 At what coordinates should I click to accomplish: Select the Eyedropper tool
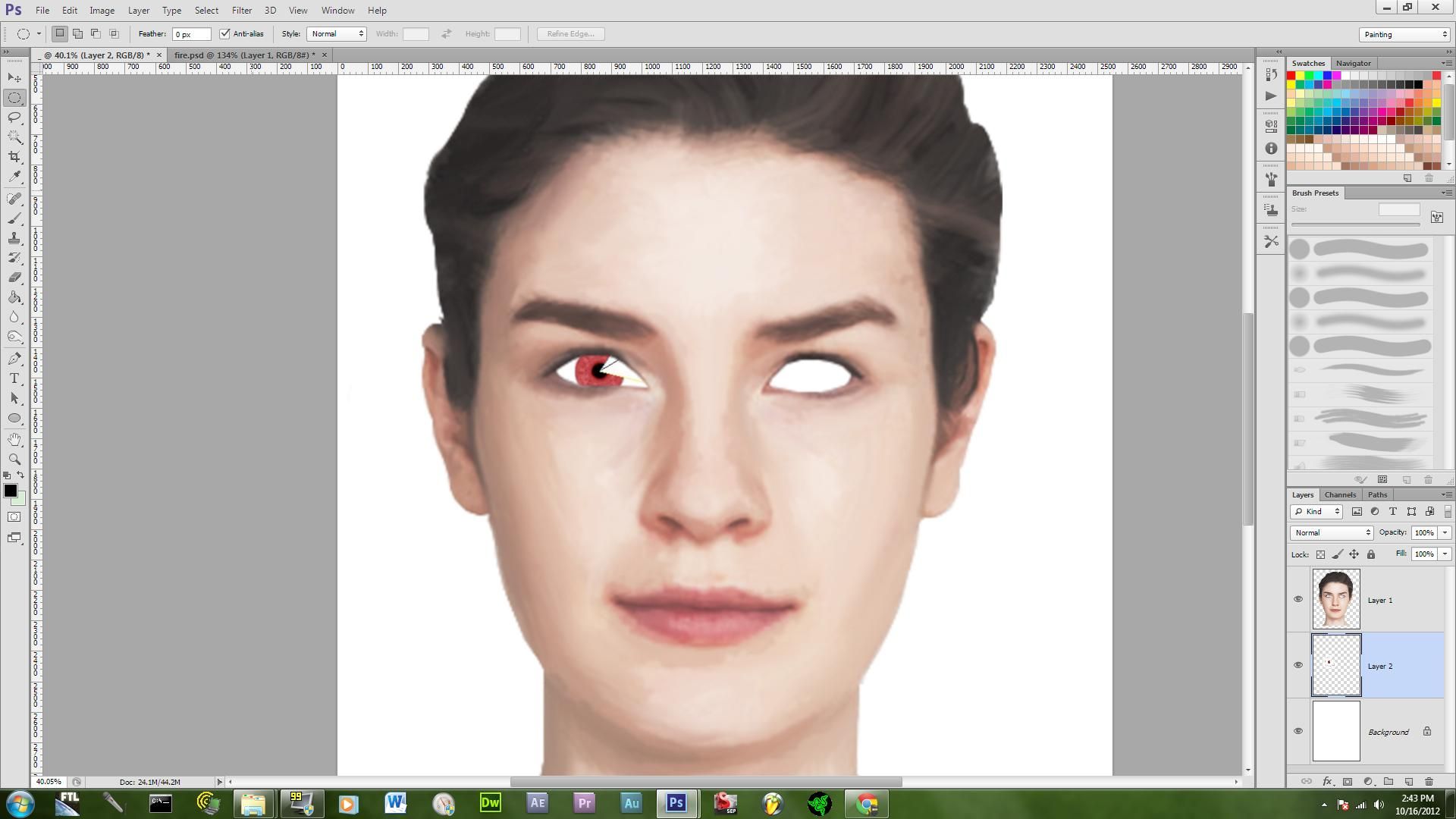[x=14, y=177]
